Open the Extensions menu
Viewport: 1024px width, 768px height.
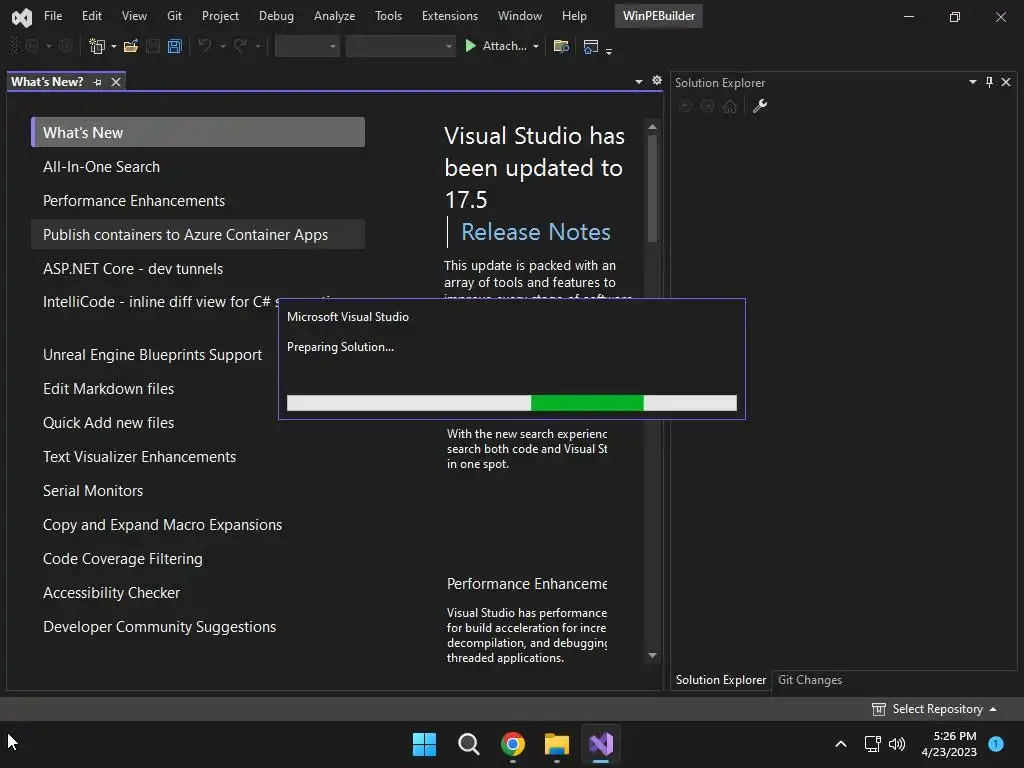click(450, 16)
